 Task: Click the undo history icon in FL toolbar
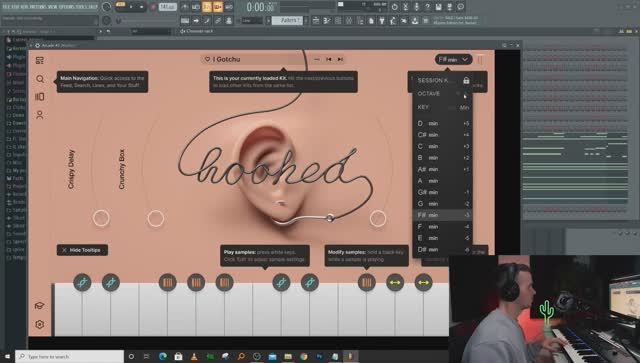point(395,7)
